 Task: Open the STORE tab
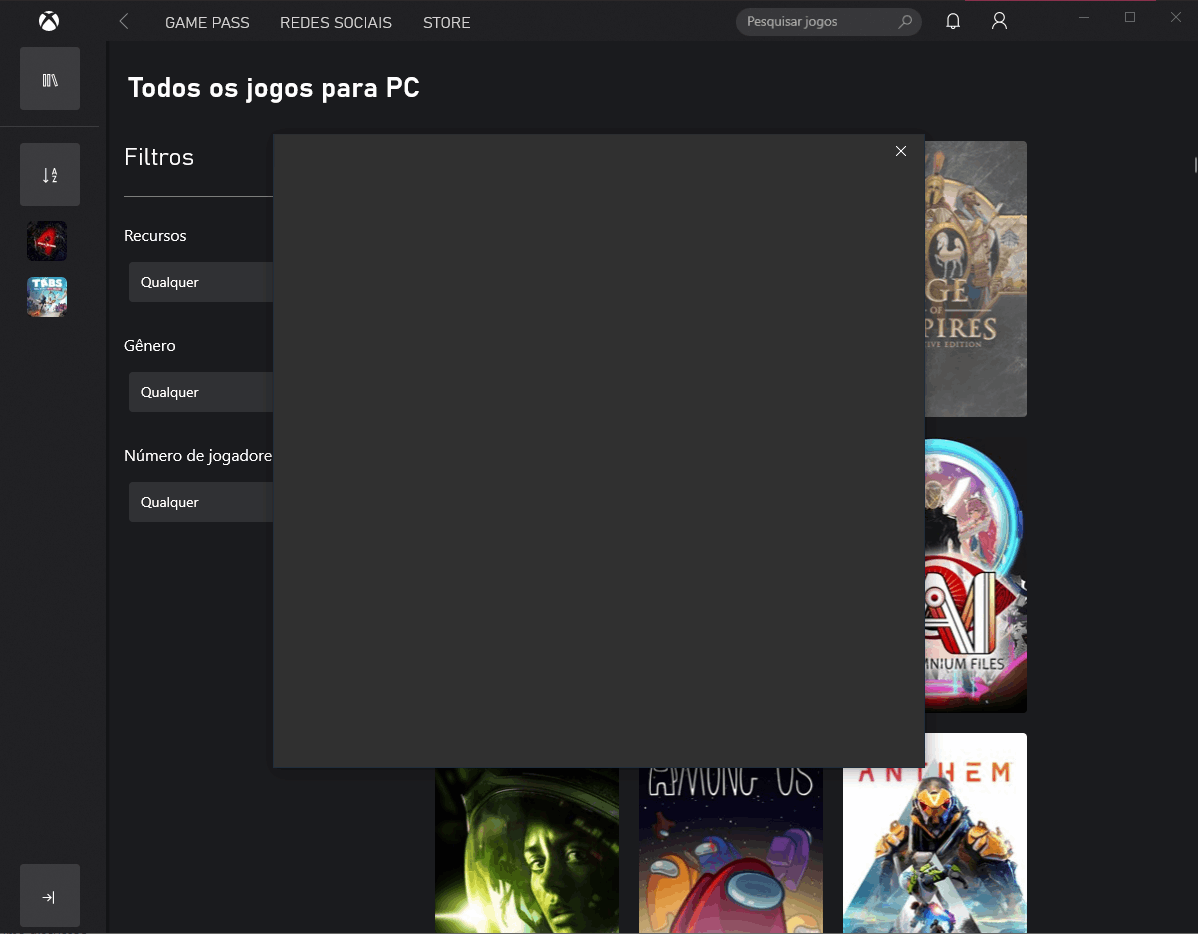(x=446, y=23)
